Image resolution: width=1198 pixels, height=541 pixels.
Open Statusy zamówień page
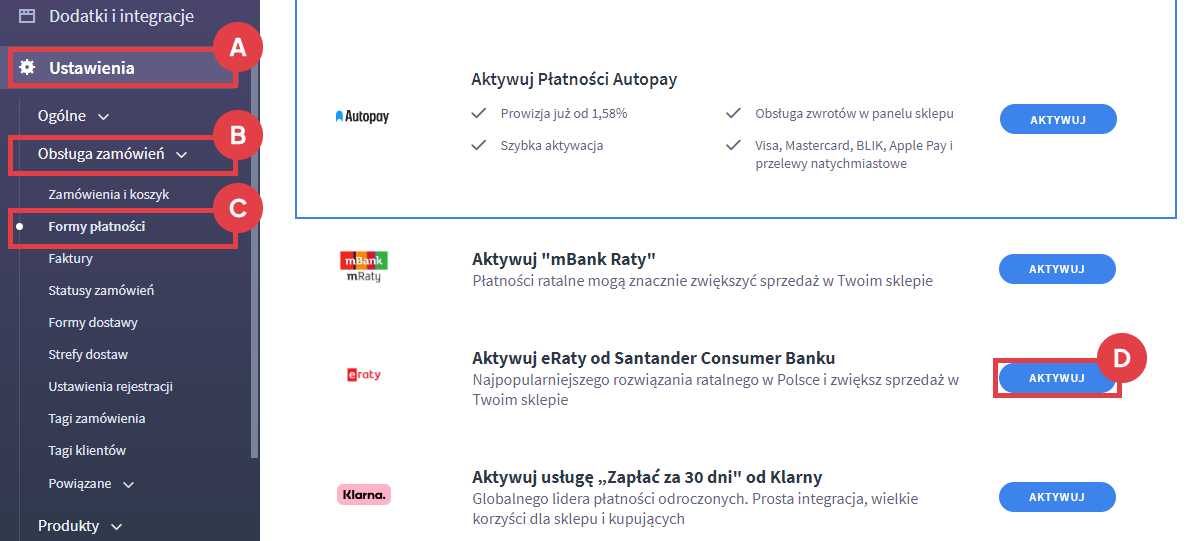pos(101,291)
